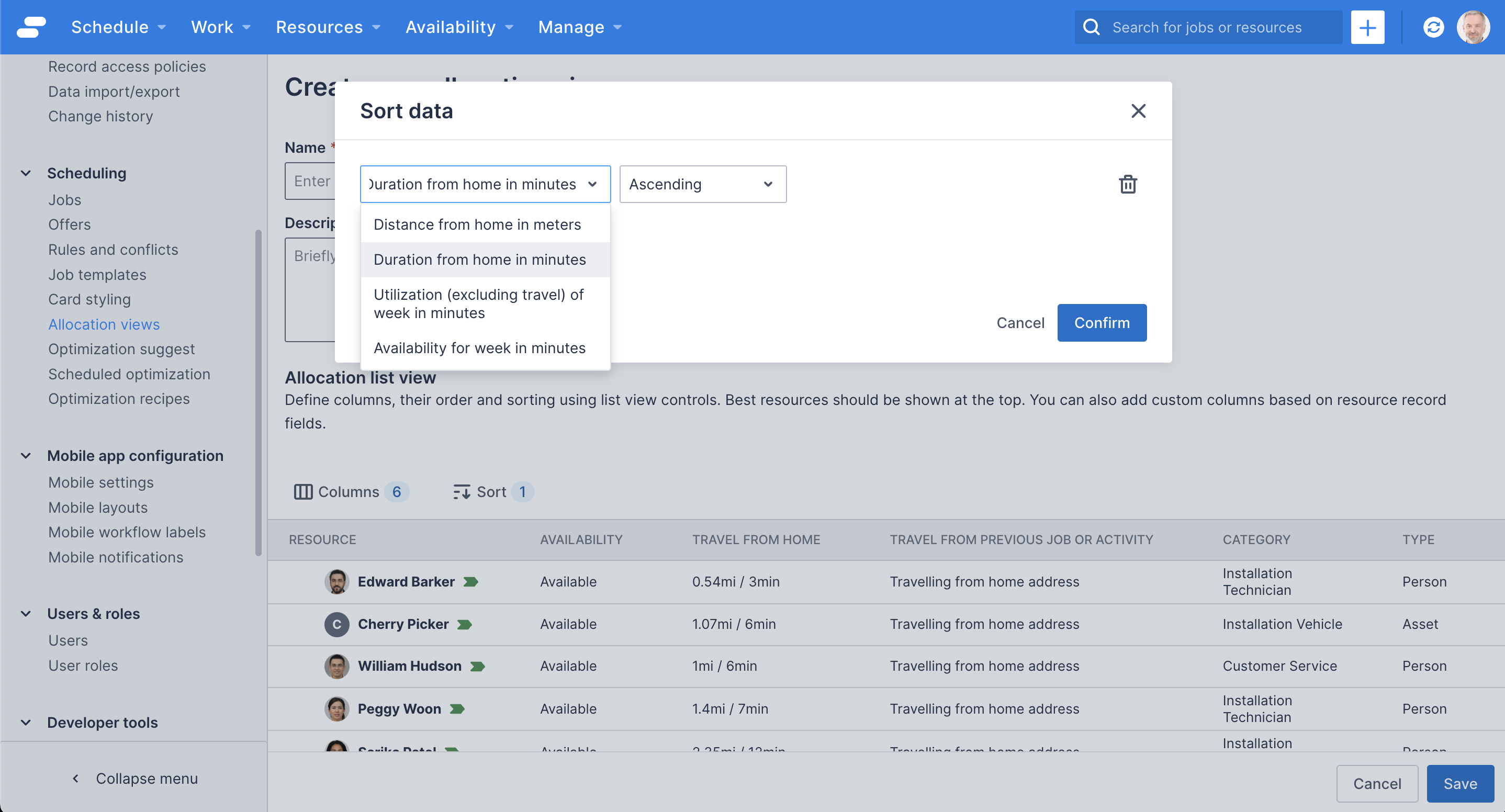Click the Columns icon button
Screen dimensions: 1505x812
pyautogui.click(x=302, y=492)
